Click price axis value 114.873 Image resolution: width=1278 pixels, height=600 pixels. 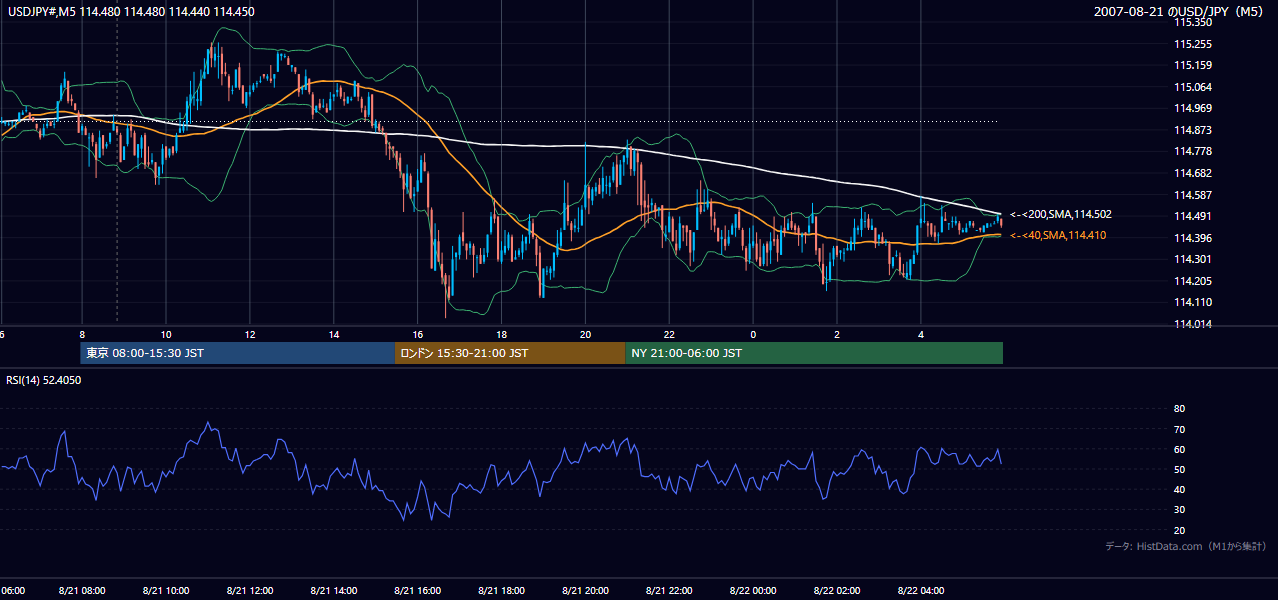pos(1193,130)
